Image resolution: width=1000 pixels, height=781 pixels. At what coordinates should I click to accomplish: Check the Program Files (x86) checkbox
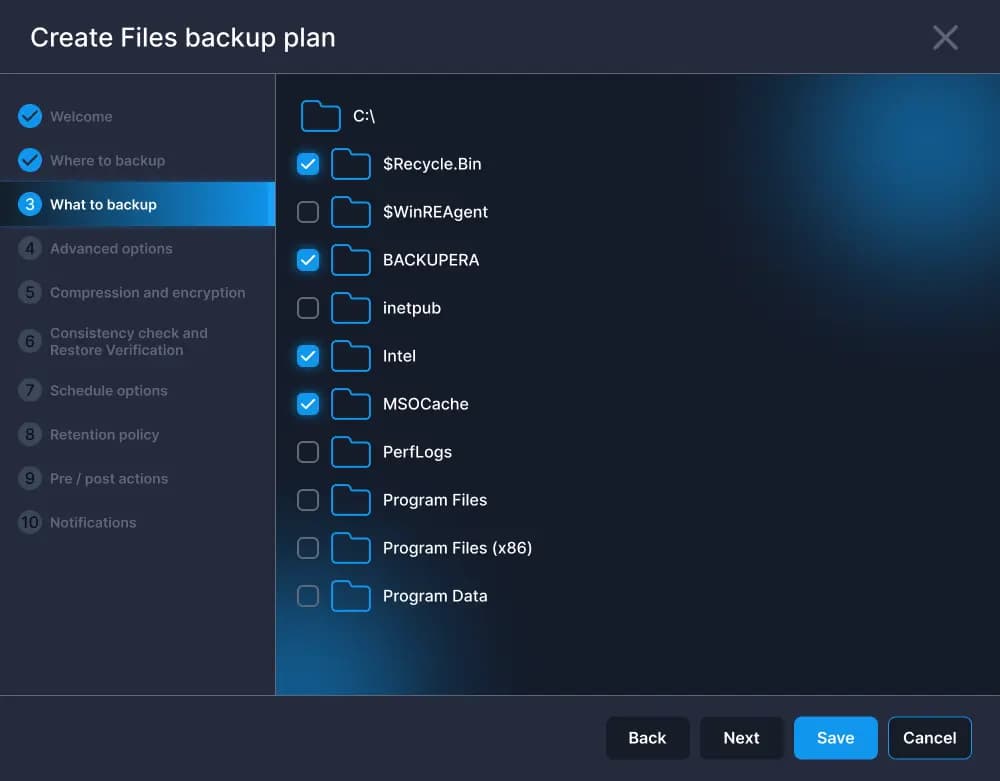pyautogui.click(x=307, y=548)
